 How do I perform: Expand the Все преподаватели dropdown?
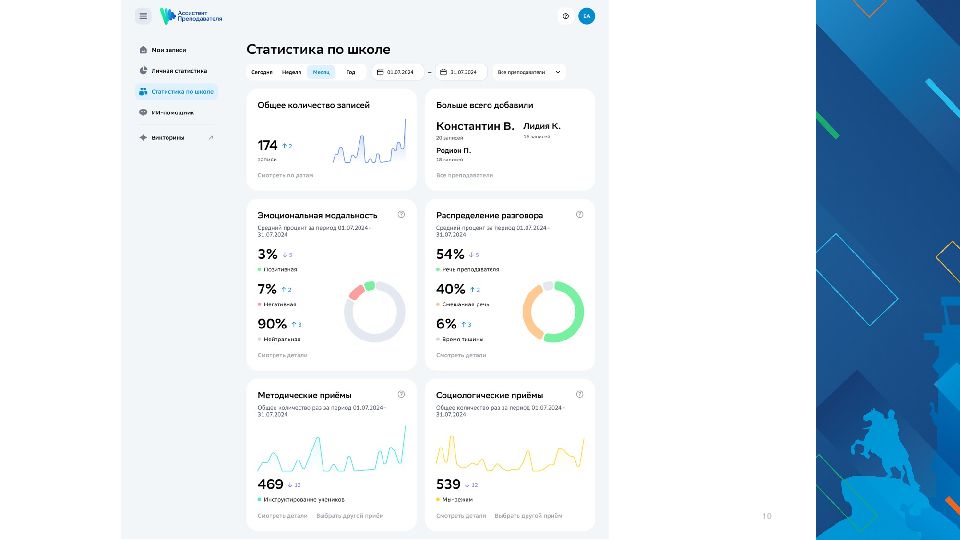point(528,72)
